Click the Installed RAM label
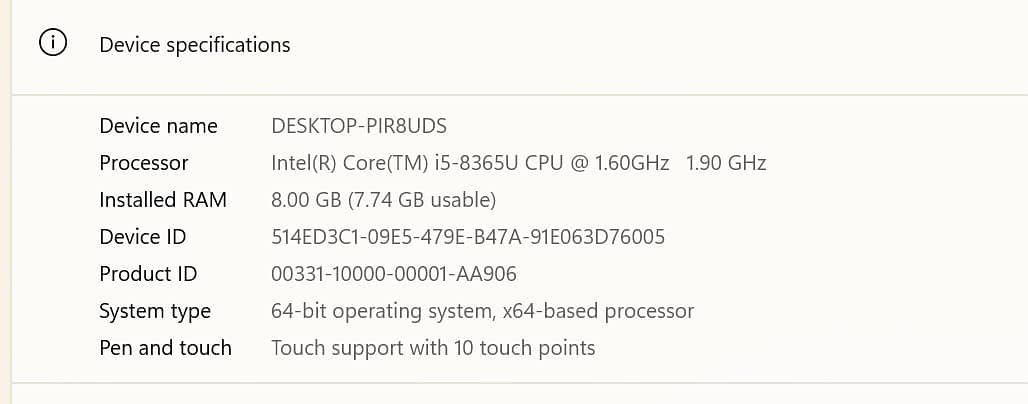Screen dimensions: 1028x404 click(x=163, y=200)
